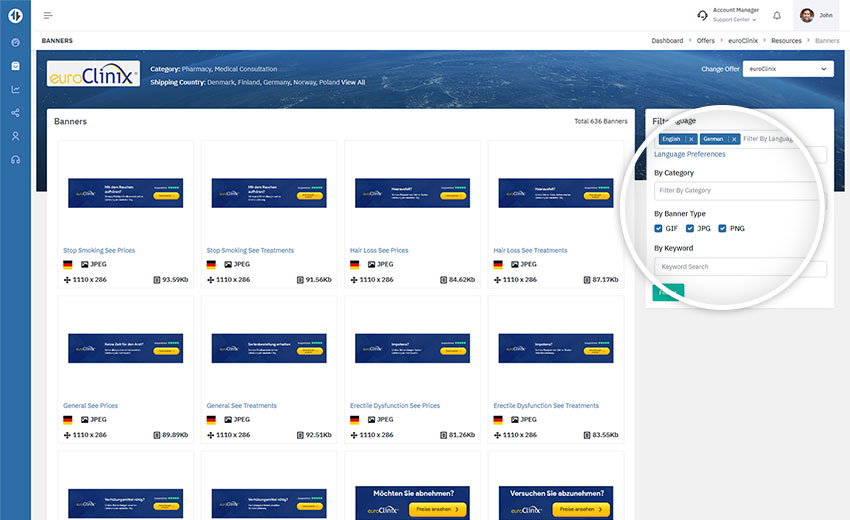Go to Offers breadcrumb
The width and height of the screenshot is (850, 520).
706,41
